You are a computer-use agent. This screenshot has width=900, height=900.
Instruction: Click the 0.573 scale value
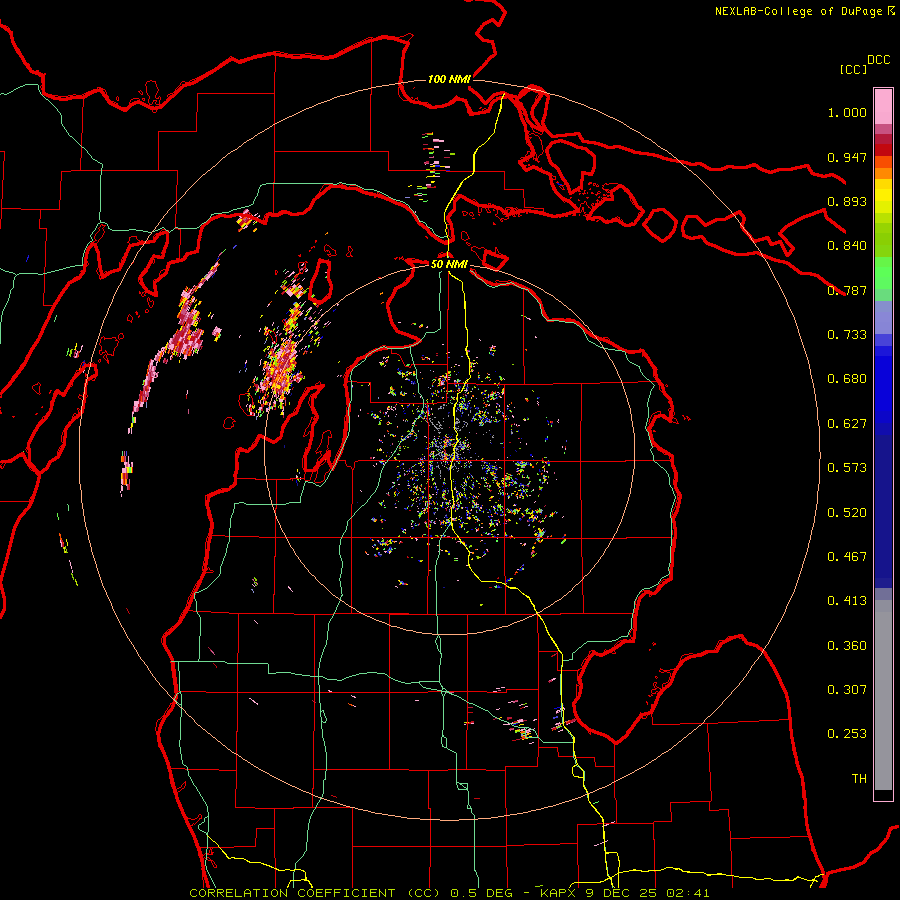point(847,468)
